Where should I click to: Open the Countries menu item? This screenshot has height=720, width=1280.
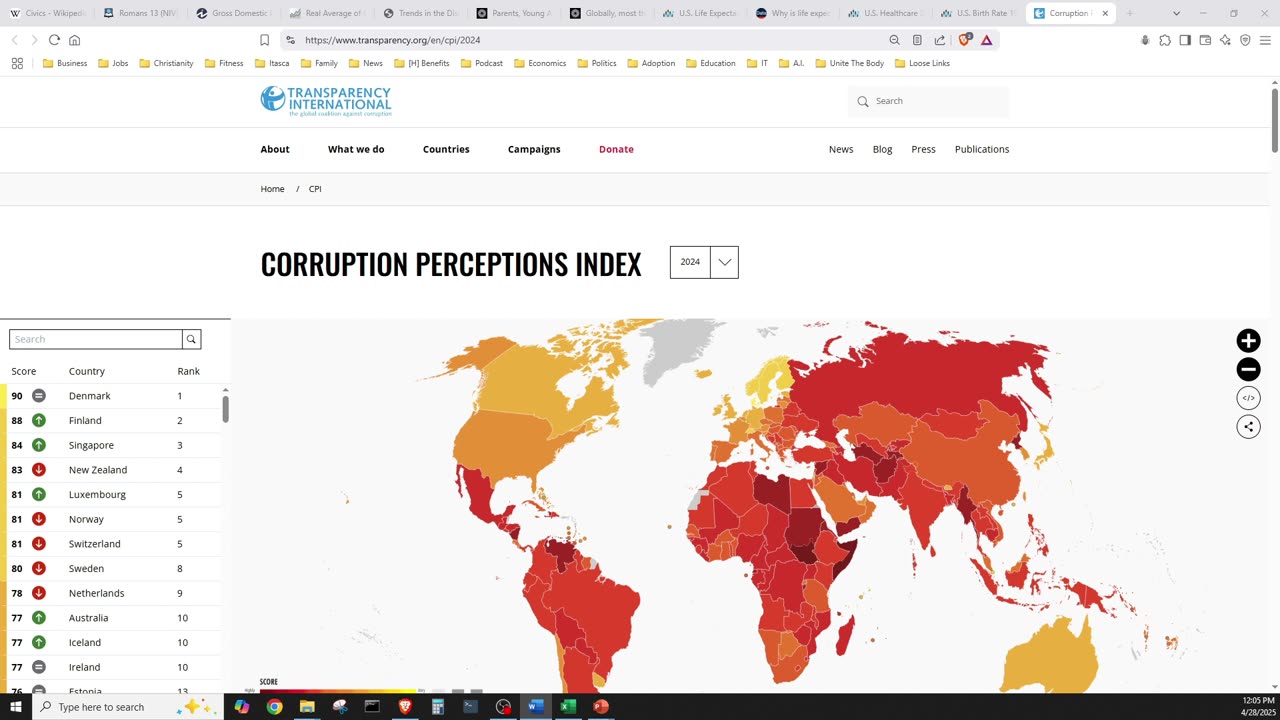coord(446,149)
